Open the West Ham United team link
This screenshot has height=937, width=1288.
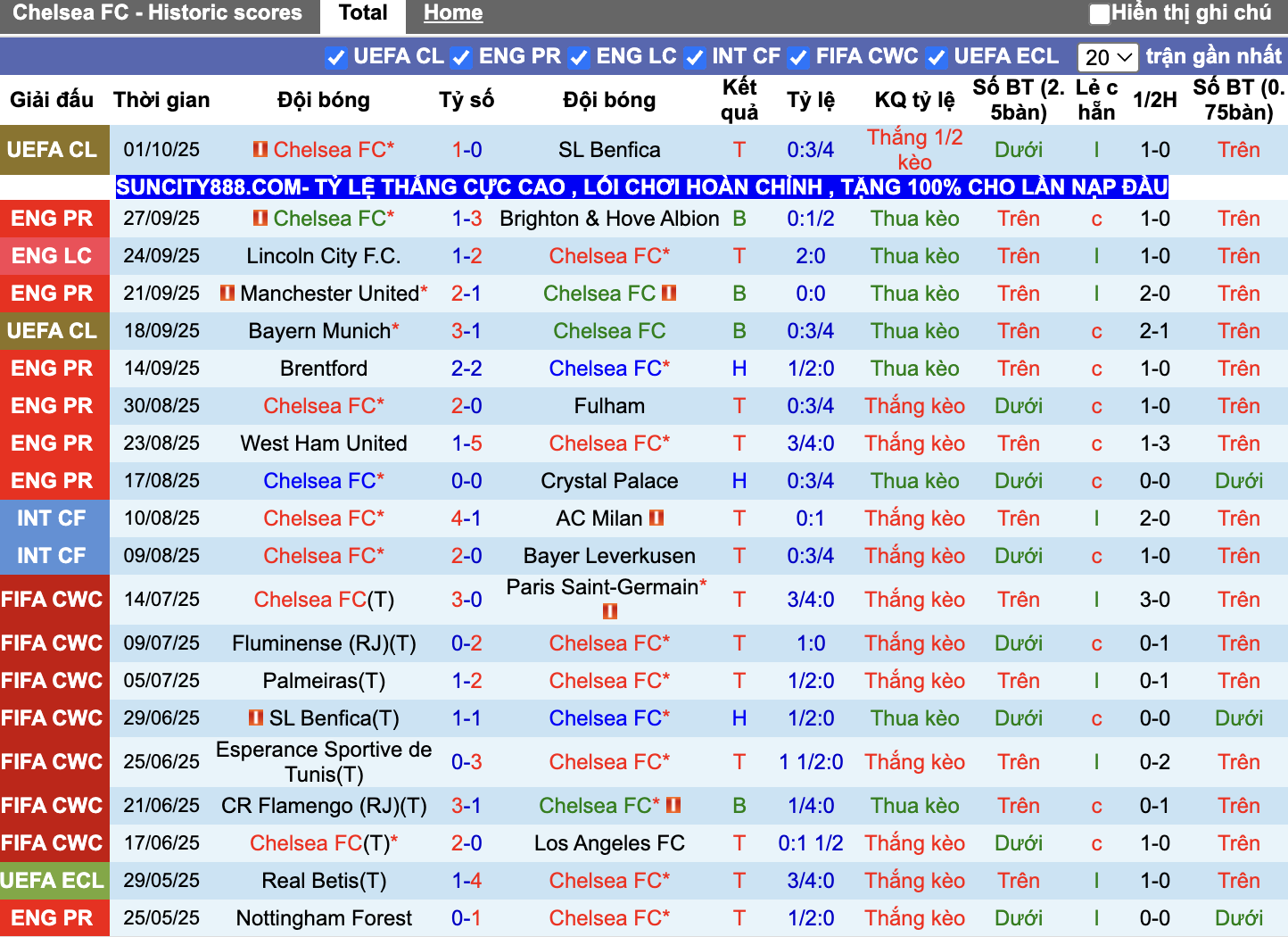click(x=324, y=444)
